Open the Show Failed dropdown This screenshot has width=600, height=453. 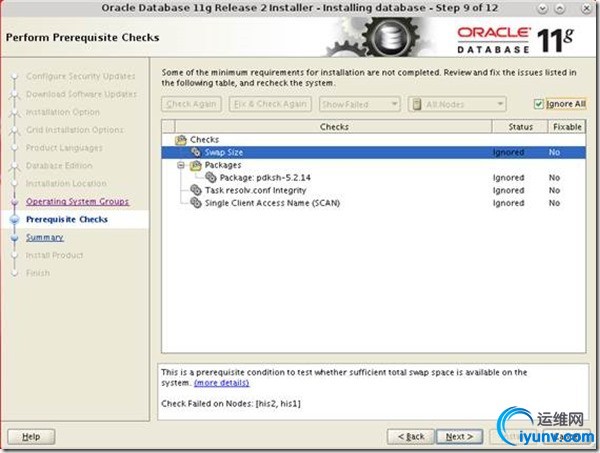coord(359,104)
